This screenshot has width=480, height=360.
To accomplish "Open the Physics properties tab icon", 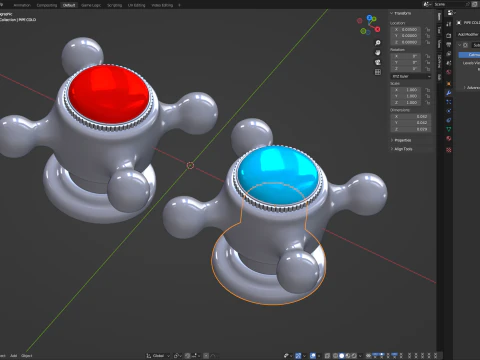I will [x=449, y=111].
